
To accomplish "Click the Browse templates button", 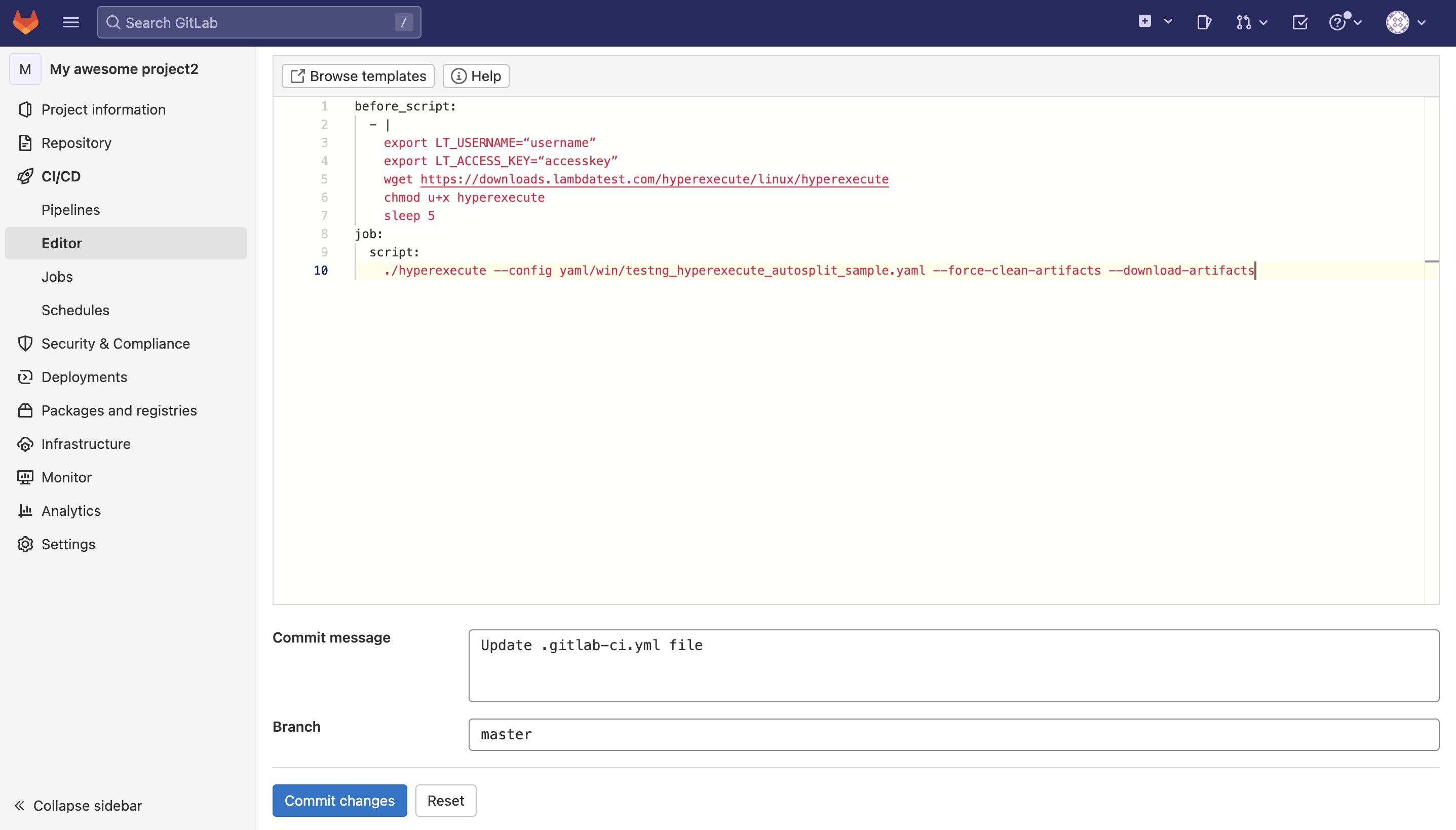I will [x=358, y=76].
